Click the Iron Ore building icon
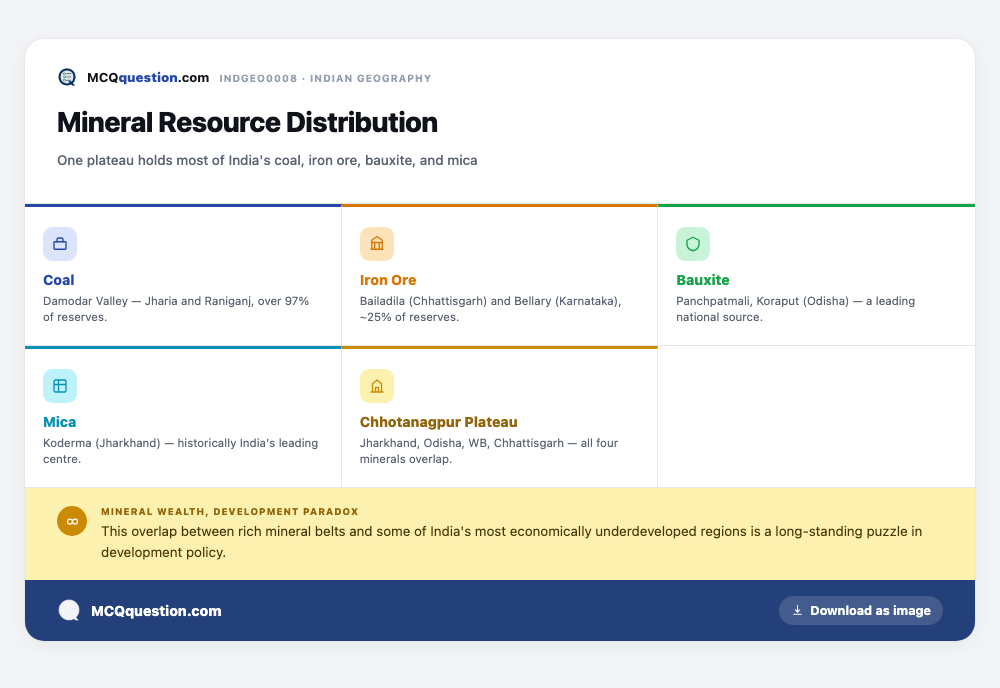 click(x=377, y=244)
